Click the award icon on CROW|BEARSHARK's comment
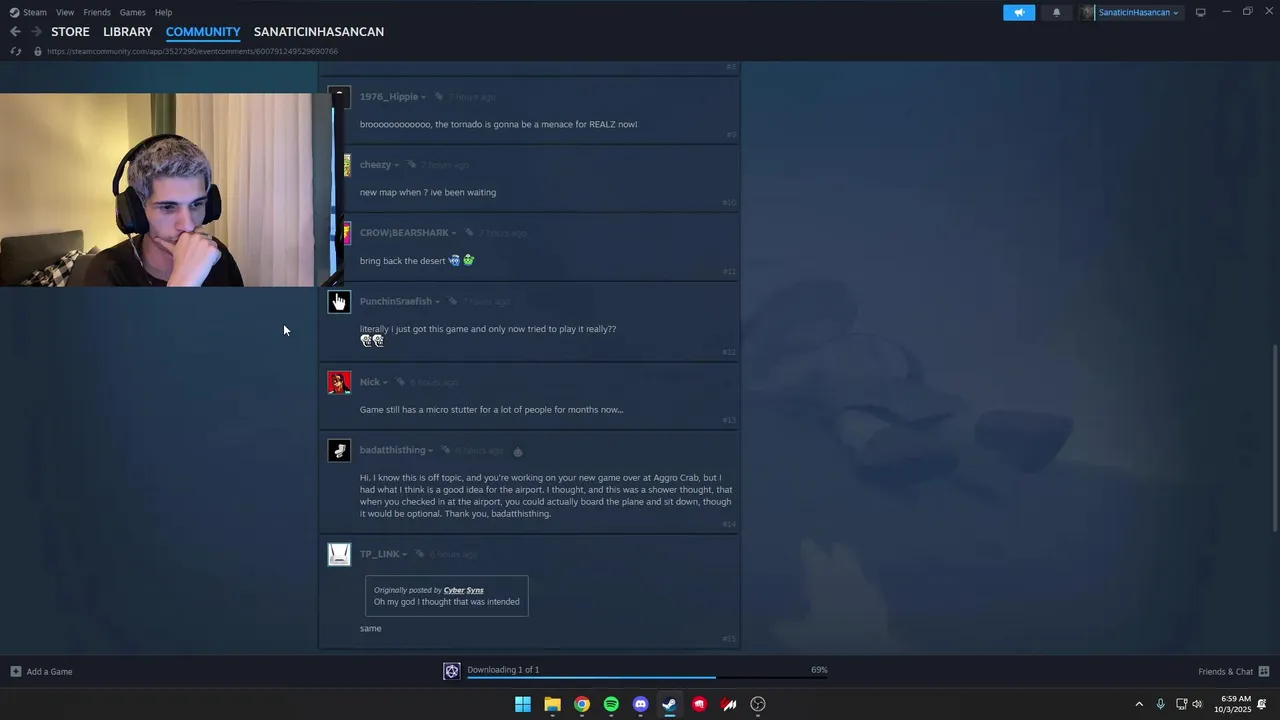1280x720 pixels. pyautogui.click(x=469, y=233)
